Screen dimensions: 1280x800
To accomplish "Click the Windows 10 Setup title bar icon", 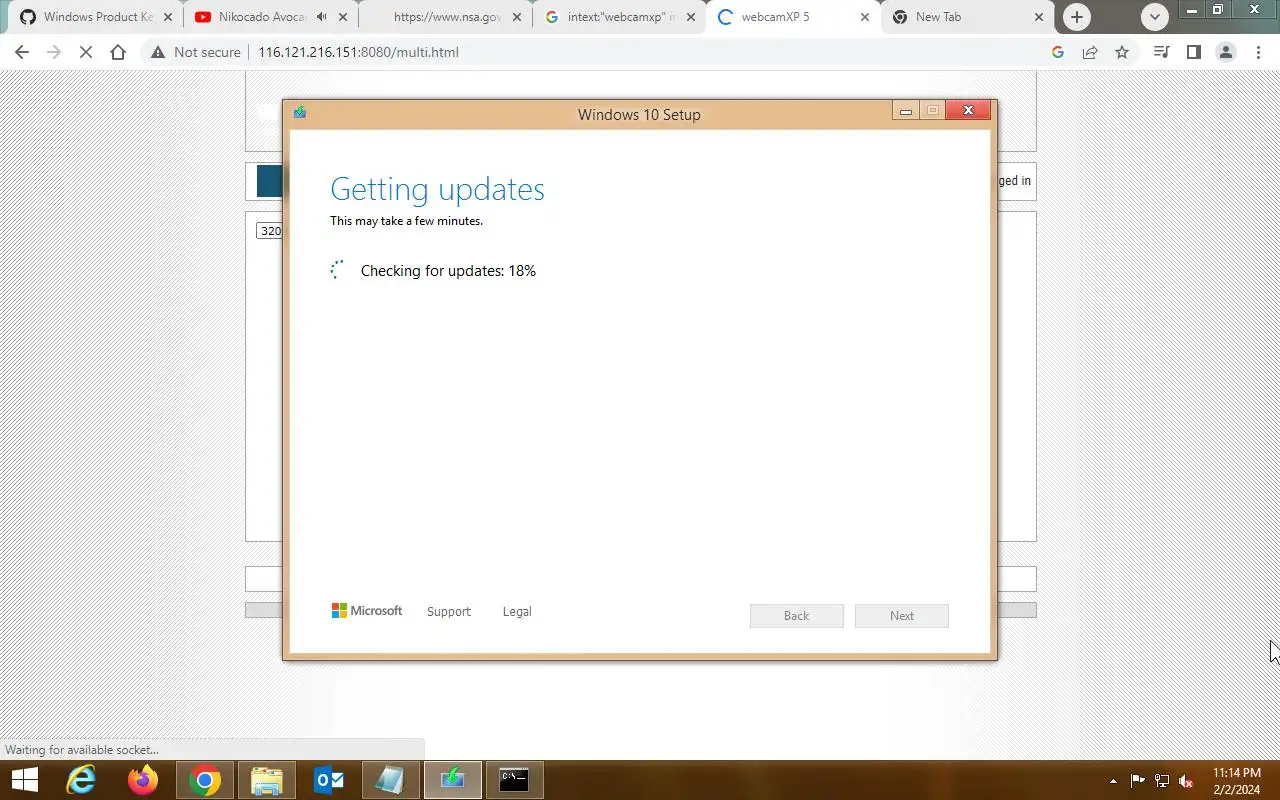I will (299, 113).
